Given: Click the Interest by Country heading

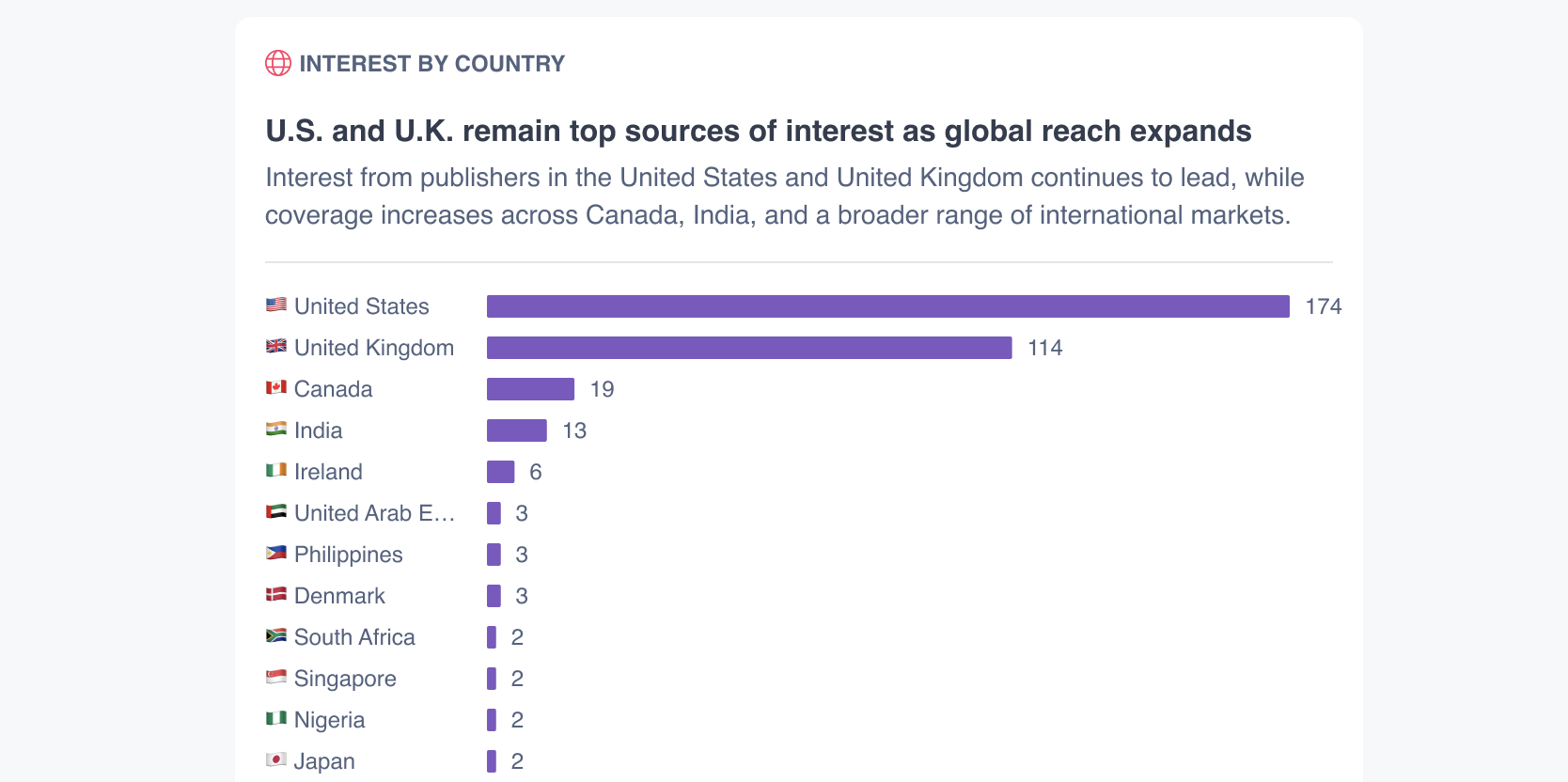Looking at the screenshot, I should pos(431,64).
